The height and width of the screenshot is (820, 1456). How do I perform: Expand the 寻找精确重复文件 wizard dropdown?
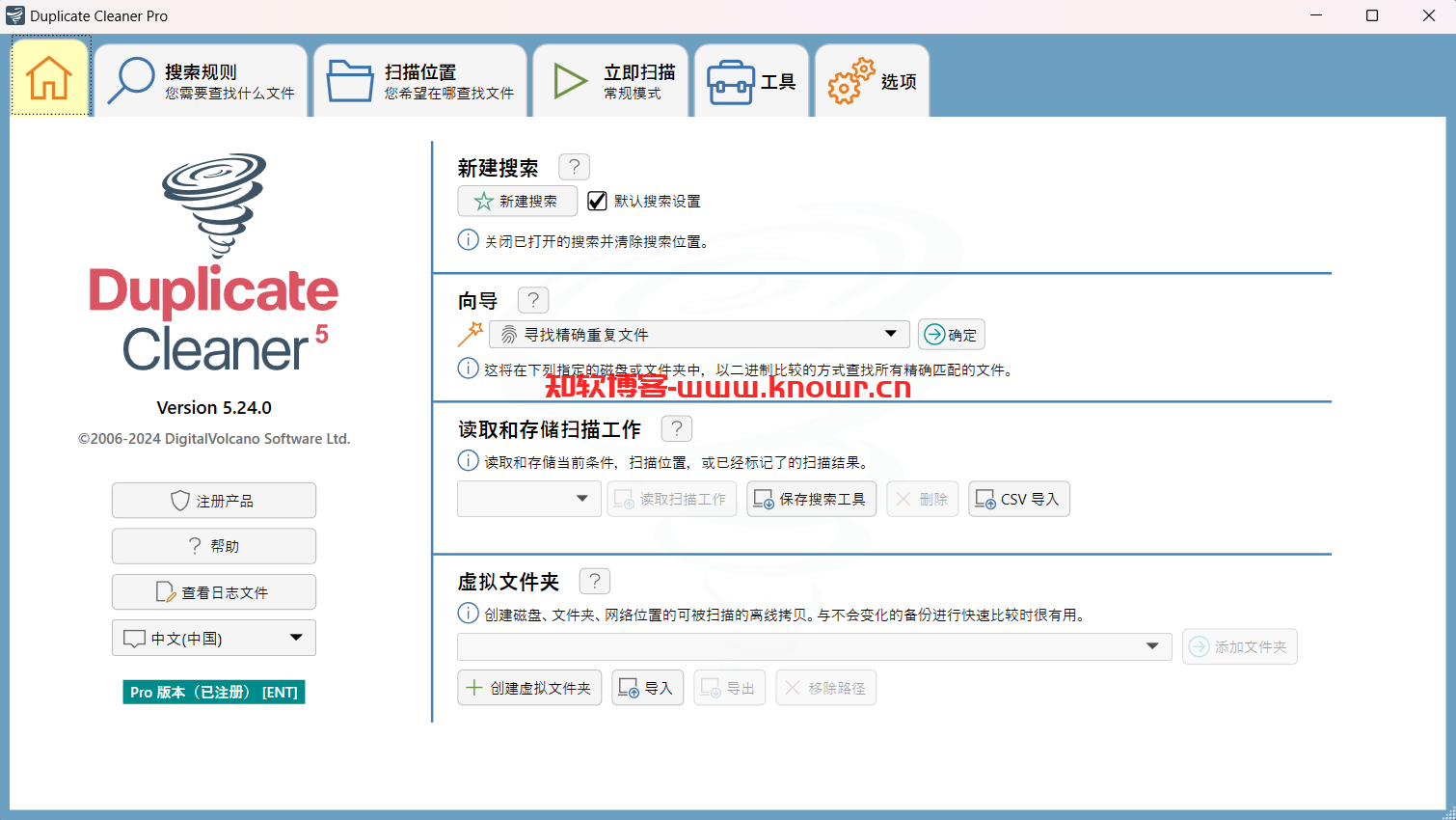coord(700,334)
